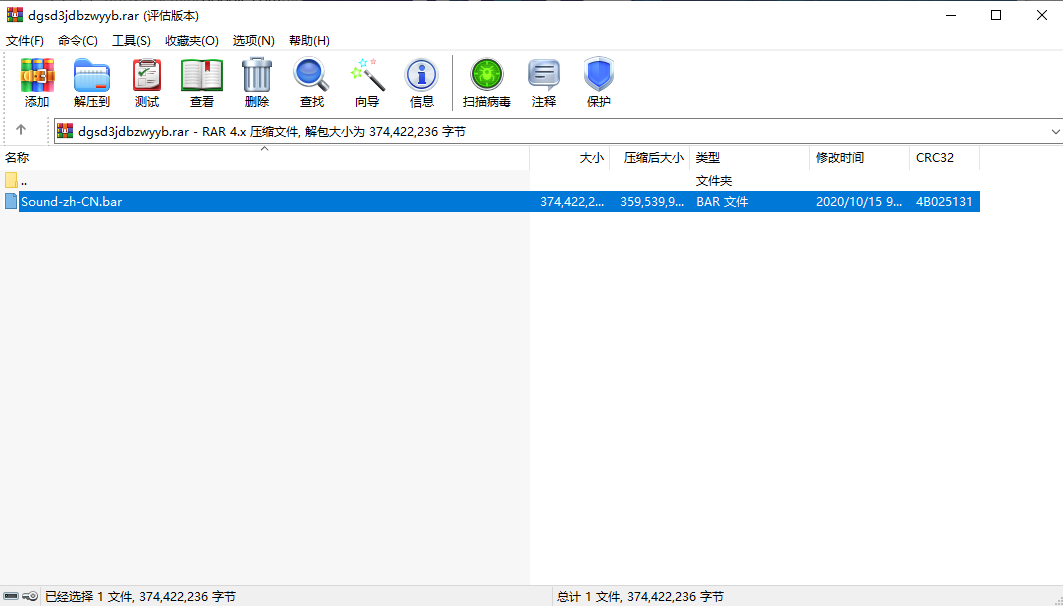Click the BAR 文件 type cell
This screenshot has height=606, width=1063.
(x=722, y=201)
